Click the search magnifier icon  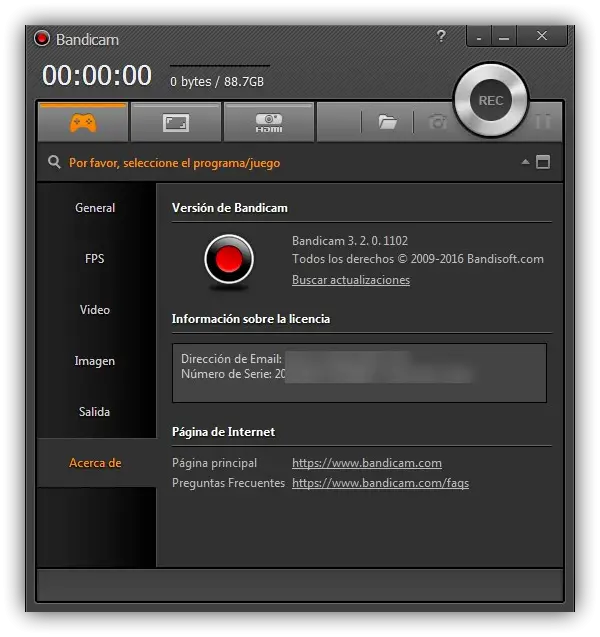pyautogui.click(x=54, y=162)
